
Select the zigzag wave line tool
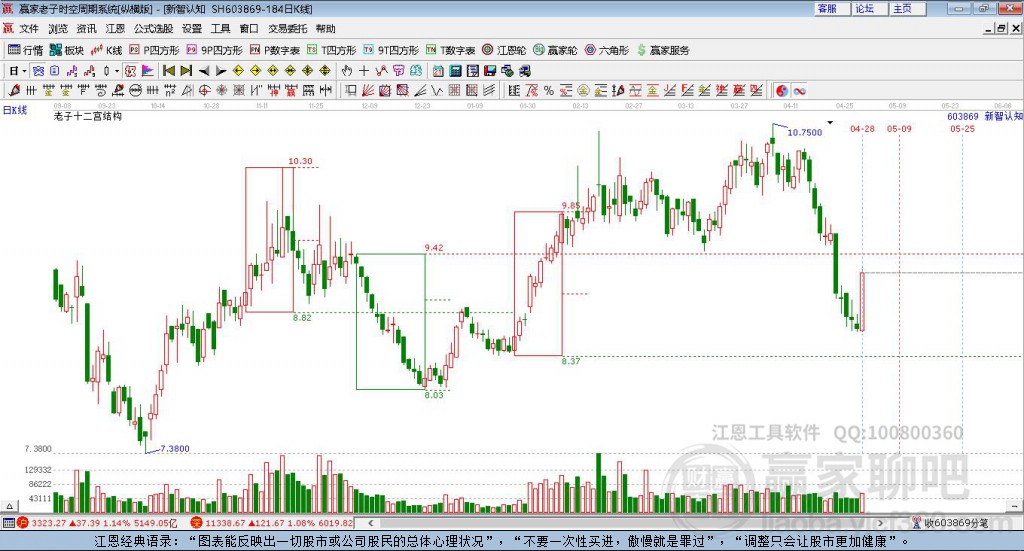click(x=437, y=90)
